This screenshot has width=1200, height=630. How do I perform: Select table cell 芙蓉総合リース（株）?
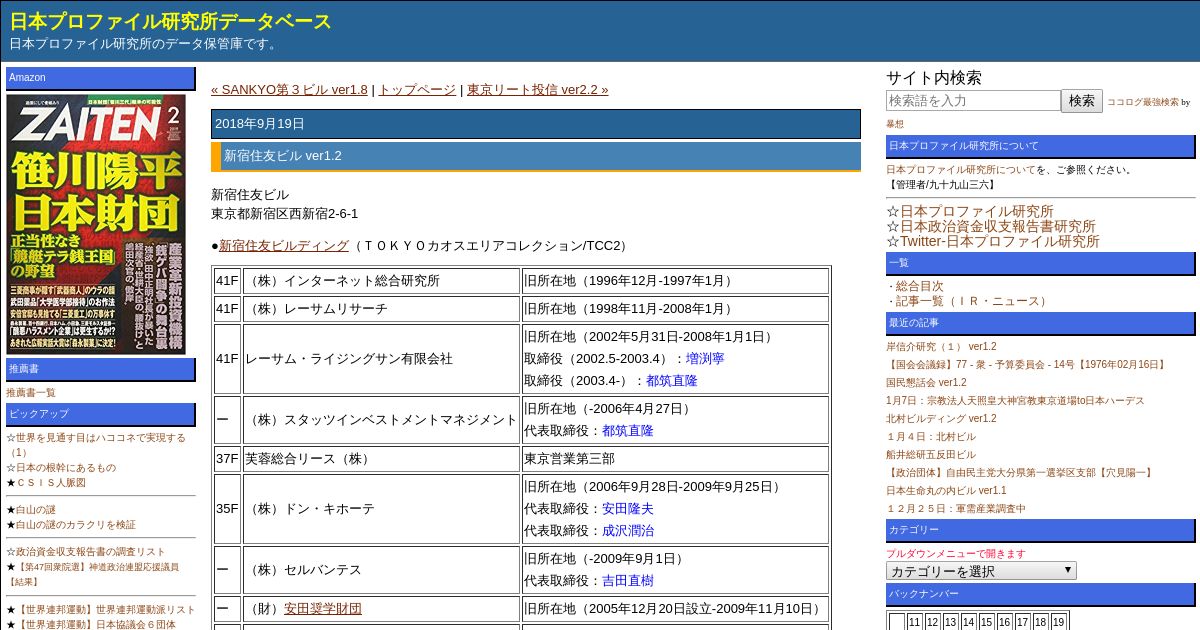click(381, 459)
